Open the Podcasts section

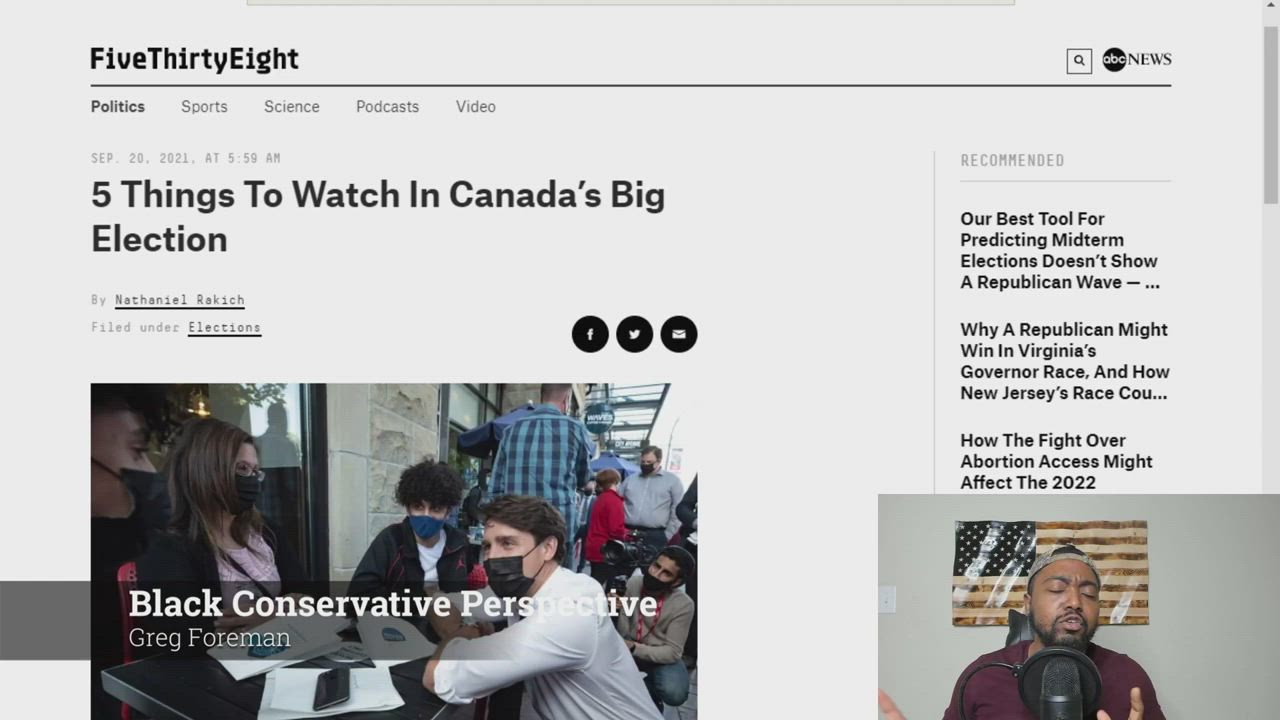387,107
